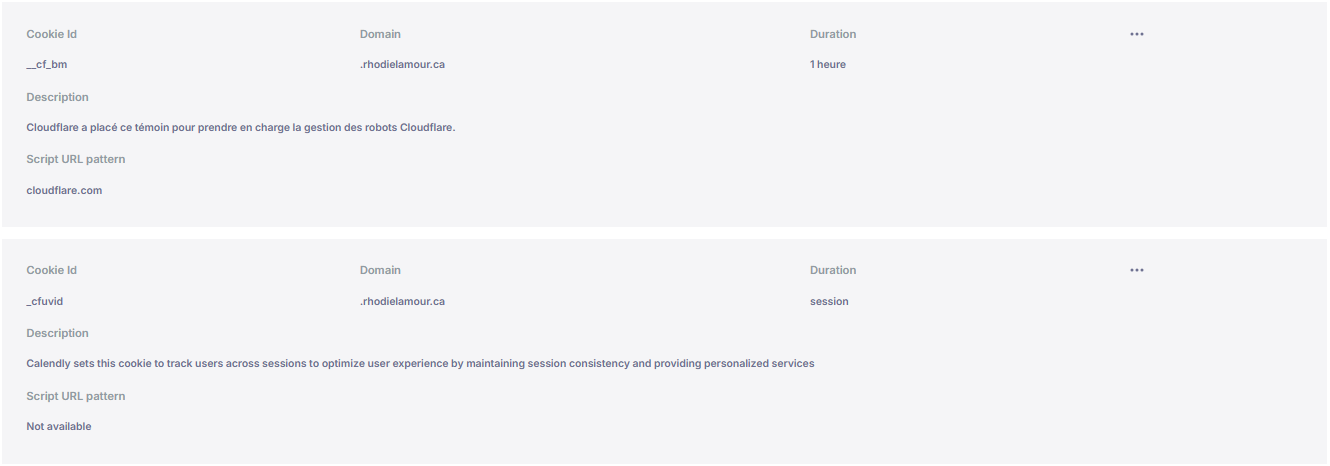Screen dimensions: 1330x466
Task: Click the Cloudflare robots description text
Action: pyautogui.click(x=241, y=127)
